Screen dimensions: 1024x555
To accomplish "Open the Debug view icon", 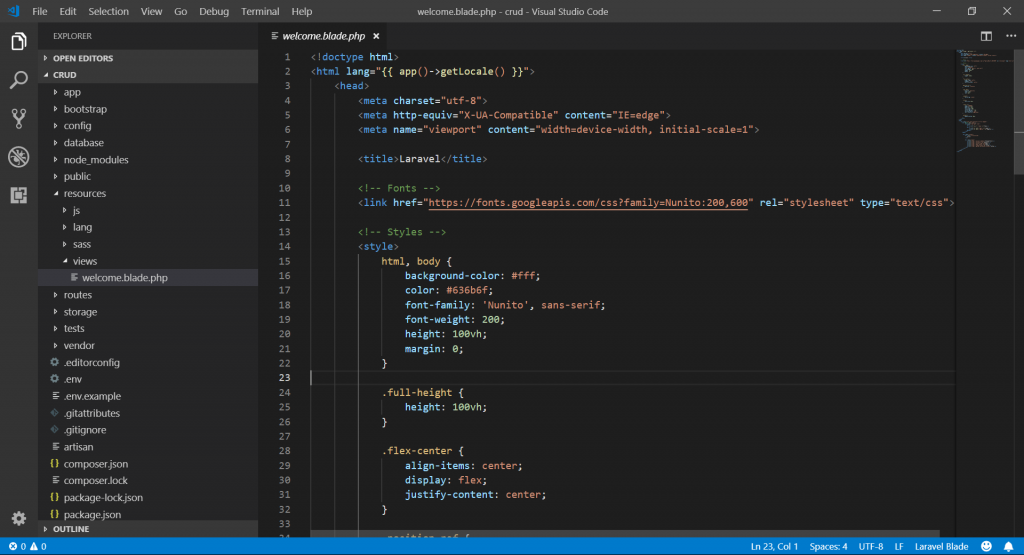I will [18, 157].
